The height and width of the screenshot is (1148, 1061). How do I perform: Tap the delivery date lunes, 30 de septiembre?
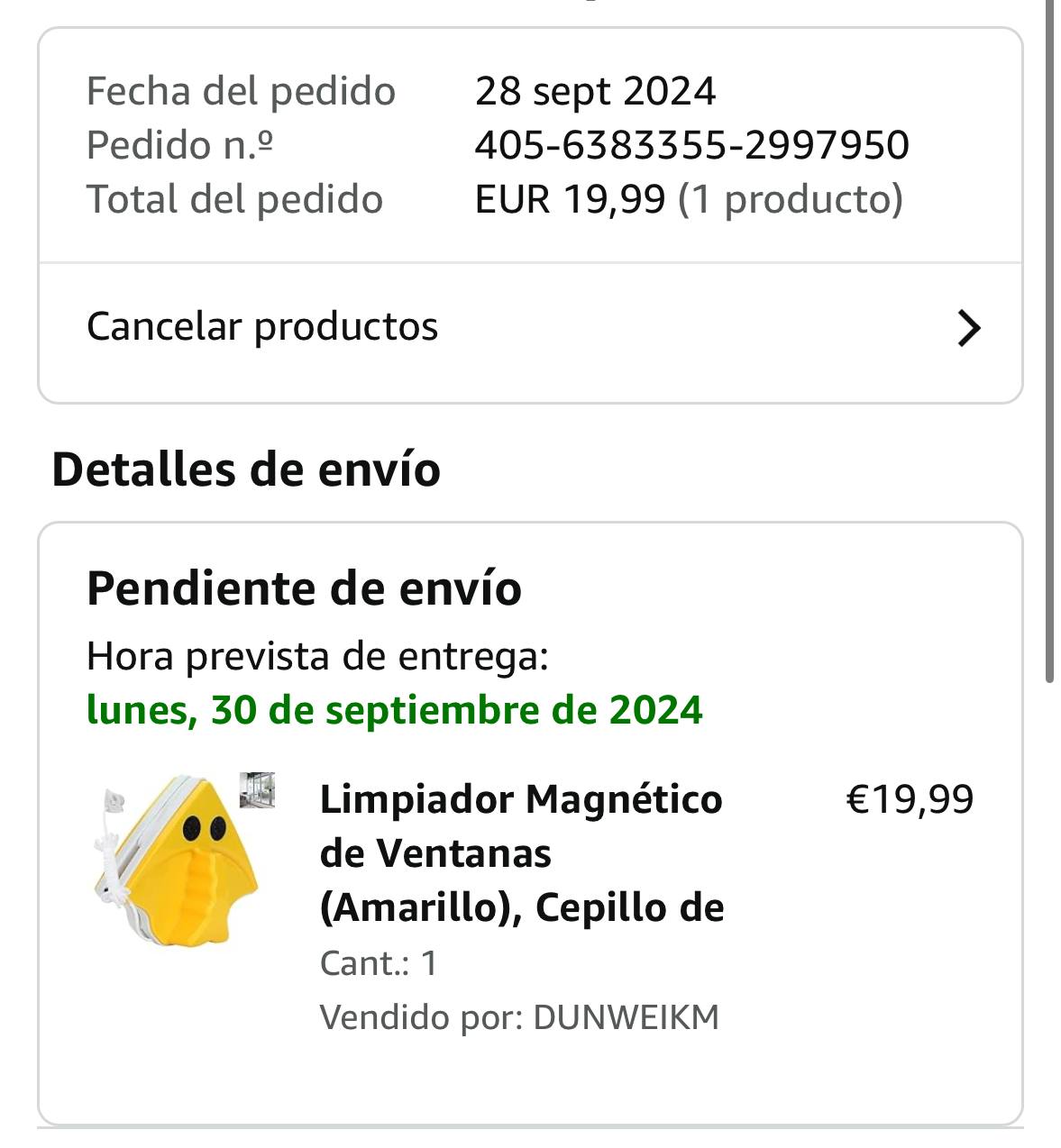(x=394, y=710)
